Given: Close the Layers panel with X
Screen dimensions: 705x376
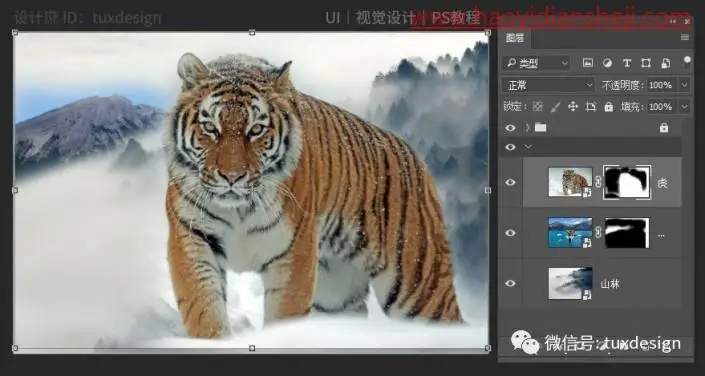Looking at the screenshot, I should tap(687, 21).
